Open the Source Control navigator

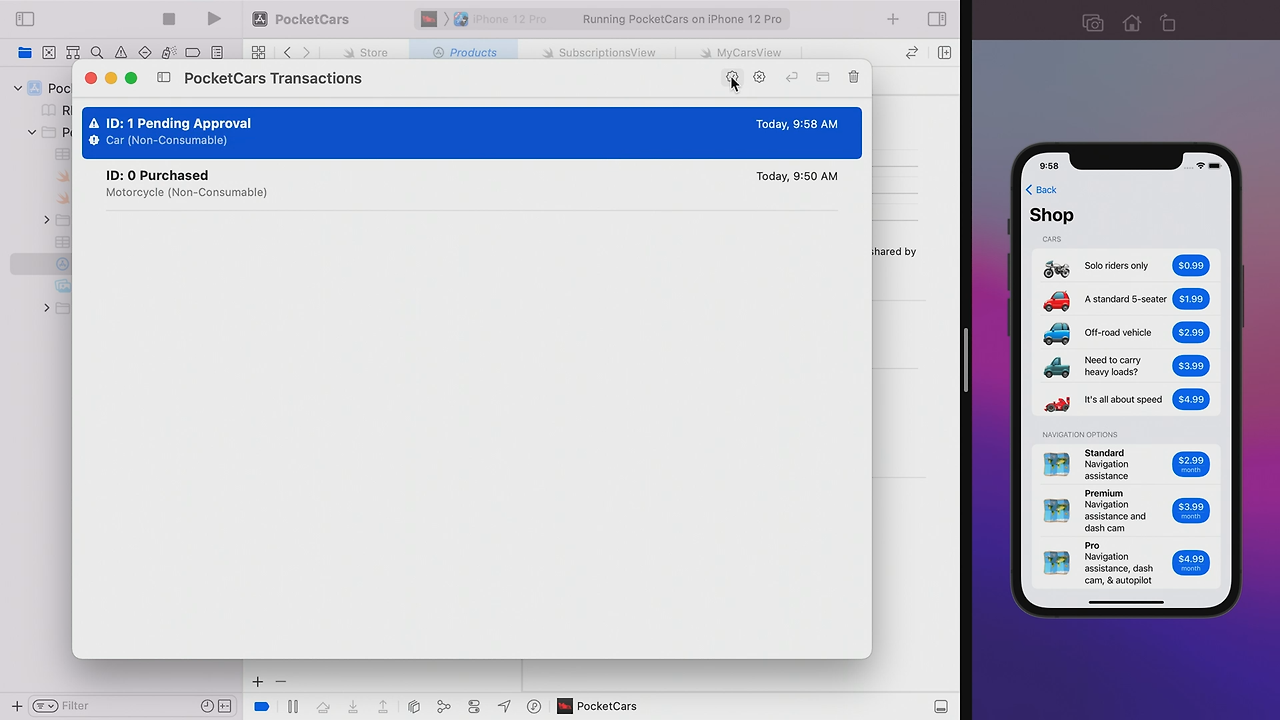pos(49,53)
